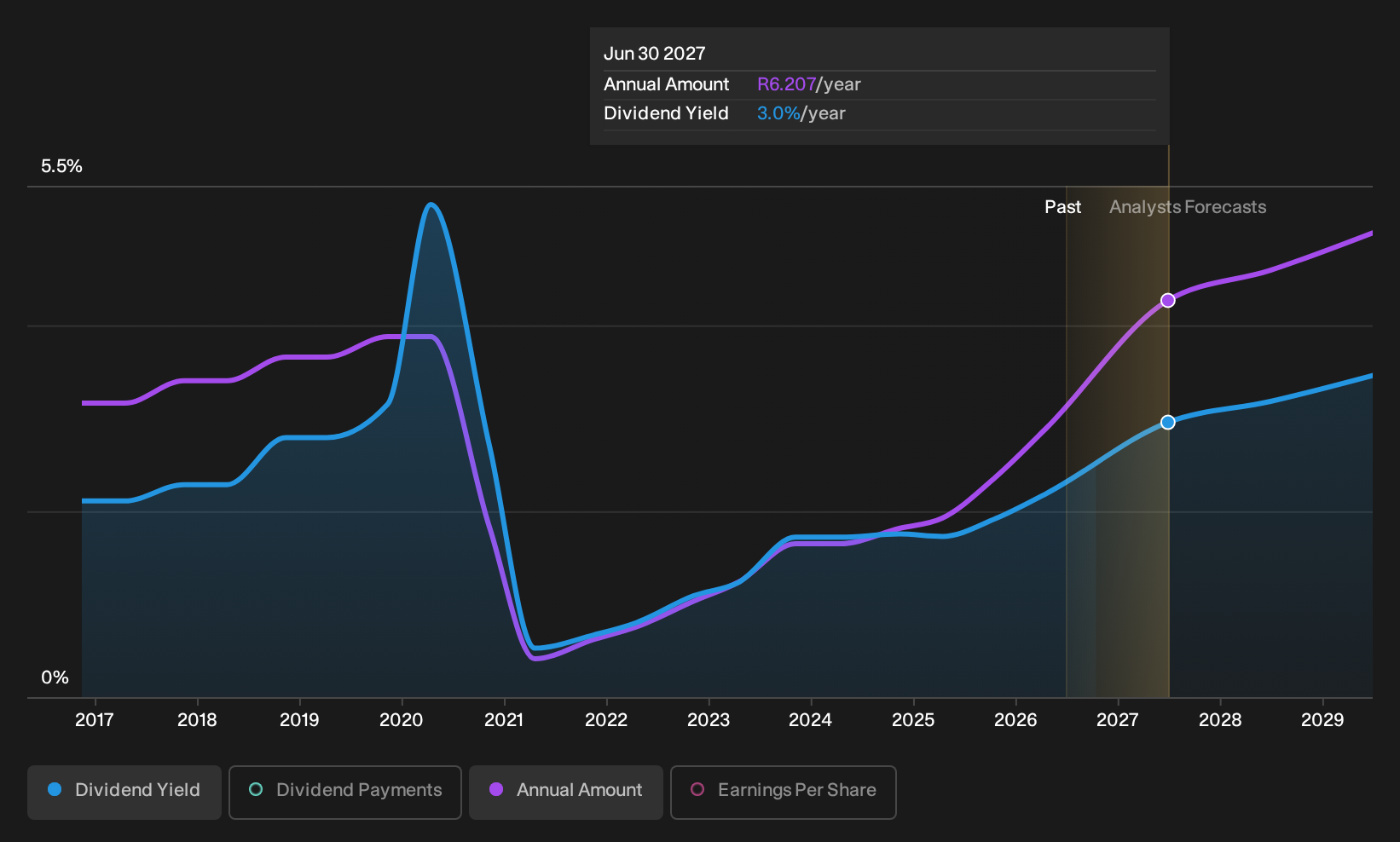The height and width of the screenshot is (842, 1400).
Task: Click the 2019 x-axis label
Action: point(299,720)
